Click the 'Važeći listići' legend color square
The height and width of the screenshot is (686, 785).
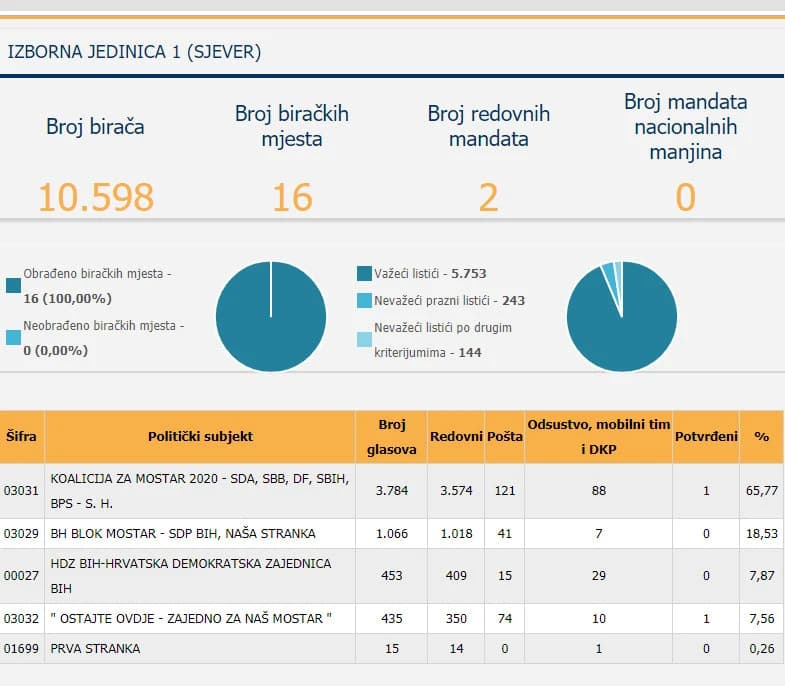(364, 273)
